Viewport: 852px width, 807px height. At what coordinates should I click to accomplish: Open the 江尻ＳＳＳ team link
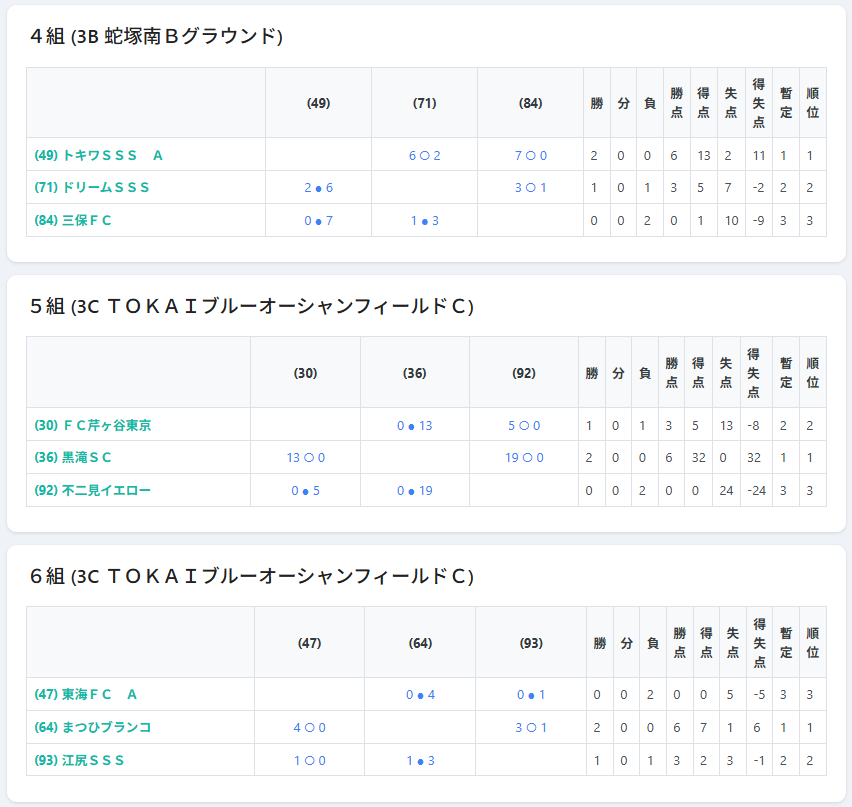point(79,760)
